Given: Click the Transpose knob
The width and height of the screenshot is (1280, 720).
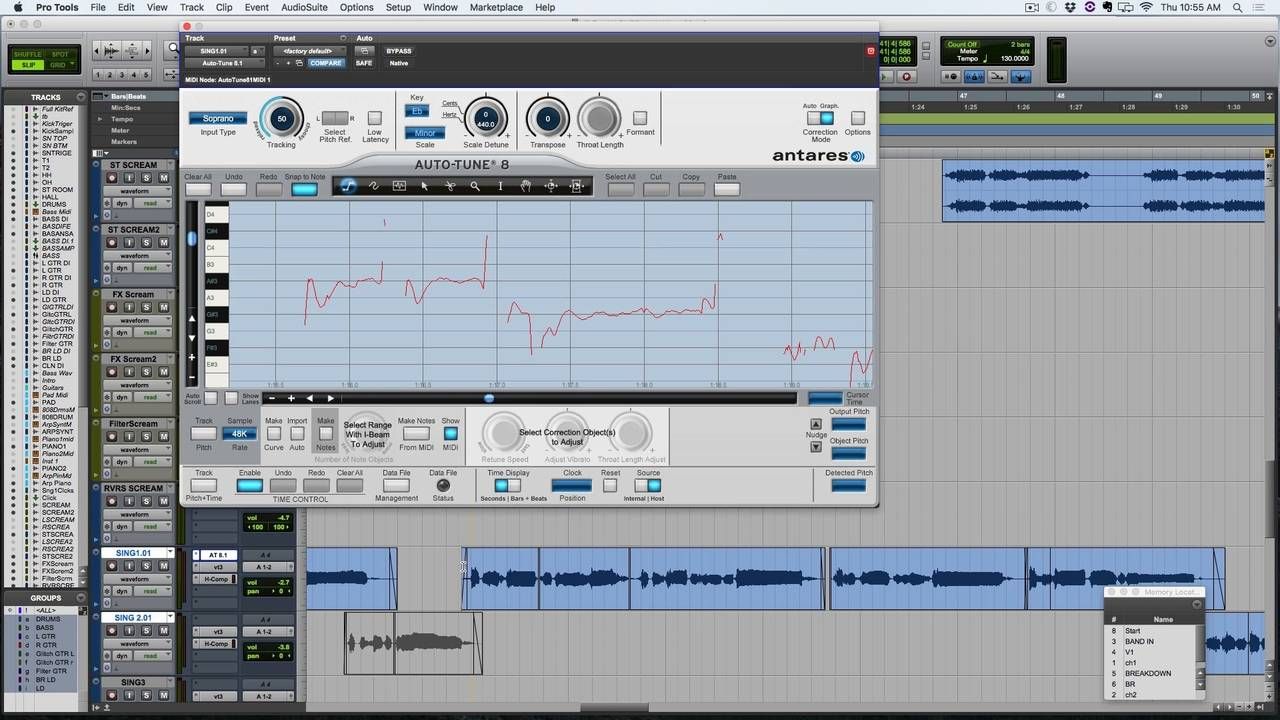Looking at the screenshot, I should 547,118.
